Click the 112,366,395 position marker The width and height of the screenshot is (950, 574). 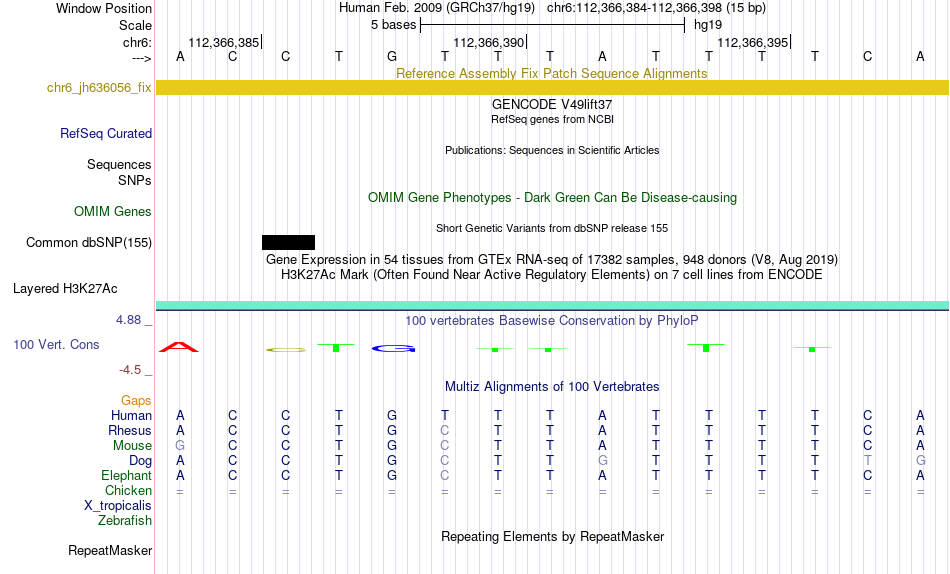(754, 42)
